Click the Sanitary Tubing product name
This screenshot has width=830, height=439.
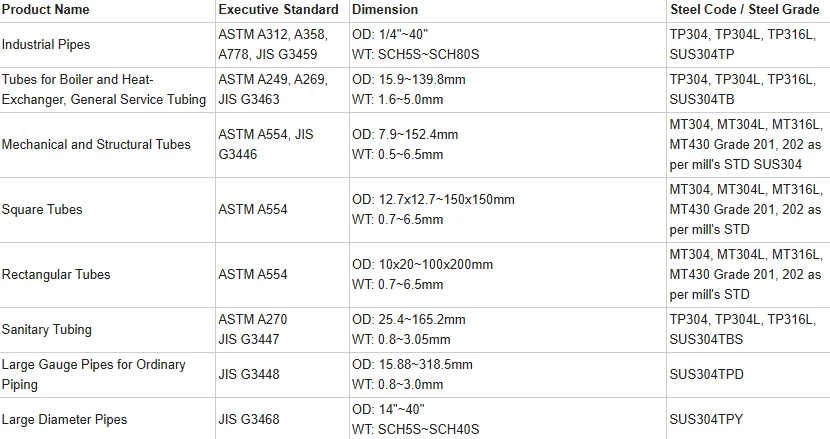pyautogui.click(x=47, y=329)
